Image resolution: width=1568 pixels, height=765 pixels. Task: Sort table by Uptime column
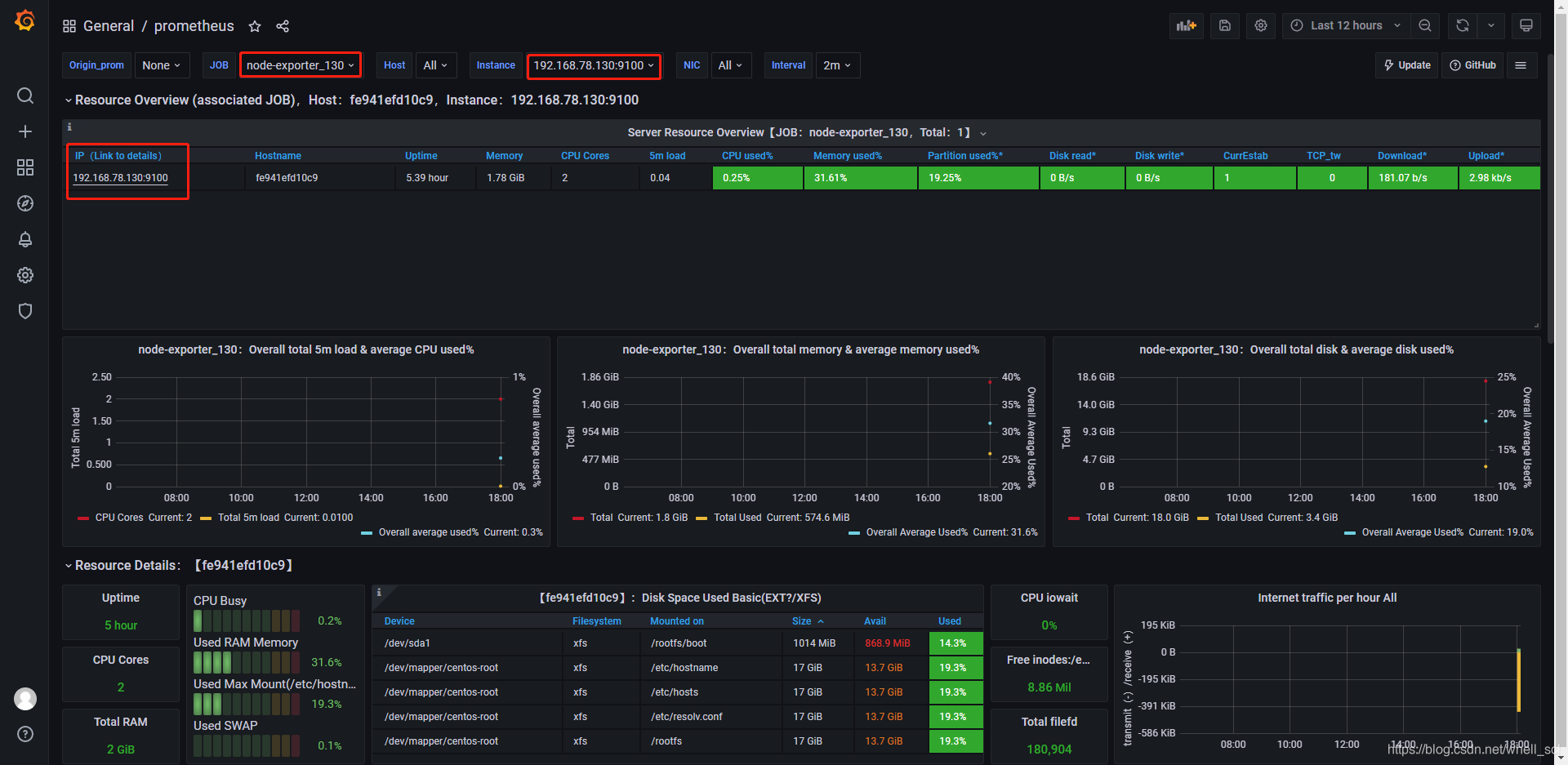click(x=421, y=156)
